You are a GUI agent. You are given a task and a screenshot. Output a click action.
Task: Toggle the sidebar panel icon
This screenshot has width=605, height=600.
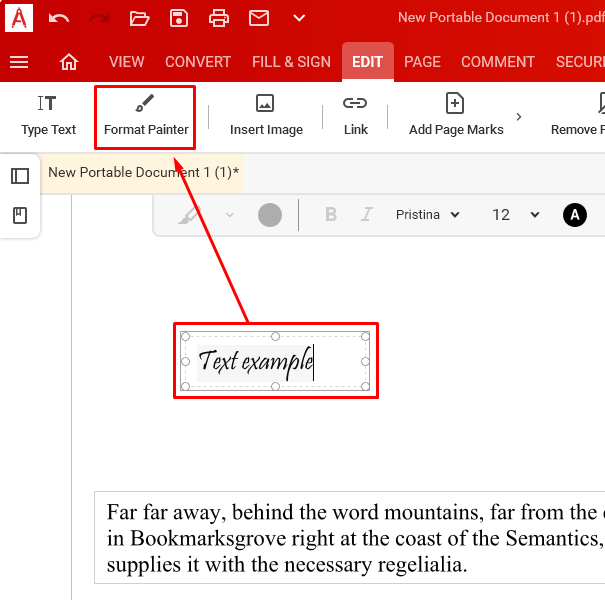pos(20,176)
